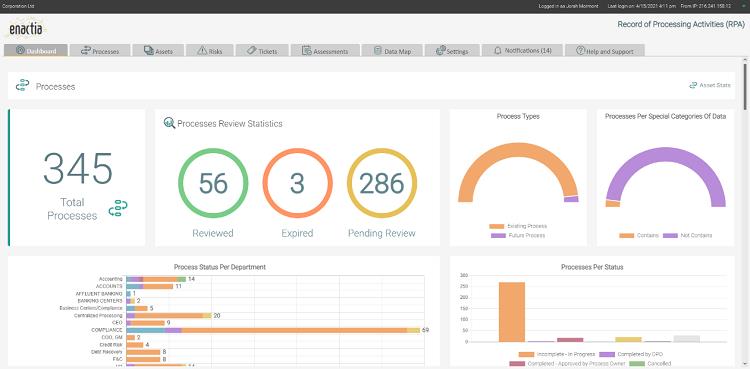Open the Help and Support tab
This screenshot has height=369, width=750.
tap(605, 51)
